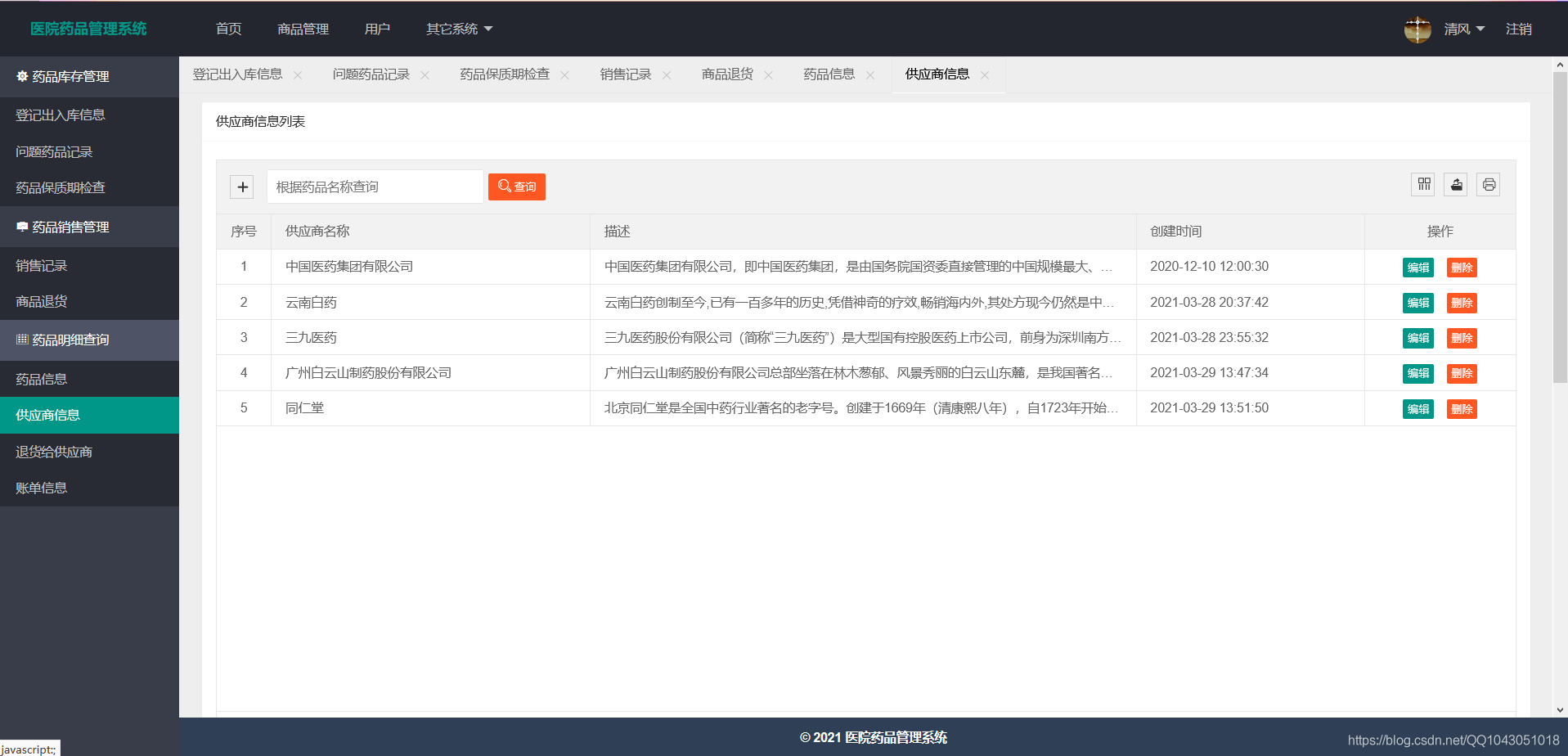1568x756 pixels.
Task: Switch to the 问题药品记录 tab
Action: point(371,74)
